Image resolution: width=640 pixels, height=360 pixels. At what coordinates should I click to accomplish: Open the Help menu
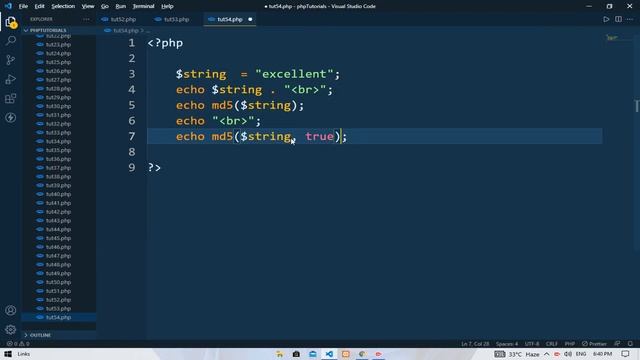[167, 6]
